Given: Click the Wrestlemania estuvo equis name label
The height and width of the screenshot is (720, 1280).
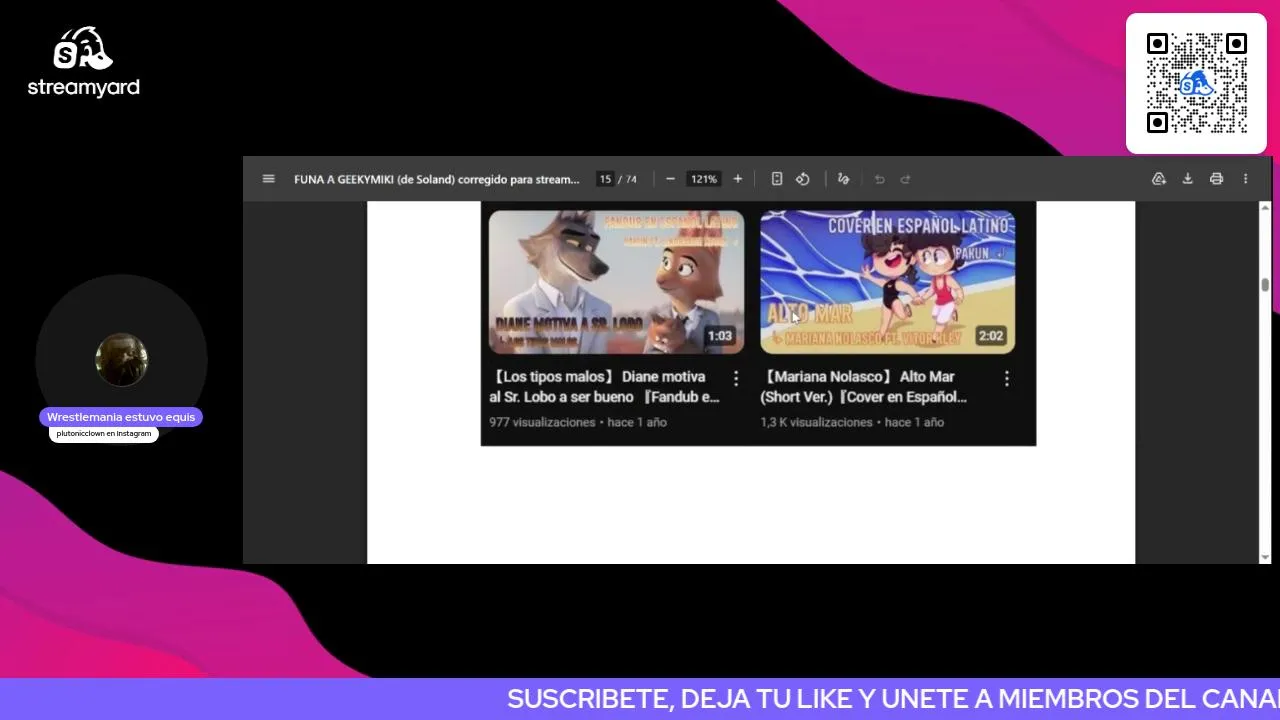Looking at the screenshot, I should click(x=121, y=417).
